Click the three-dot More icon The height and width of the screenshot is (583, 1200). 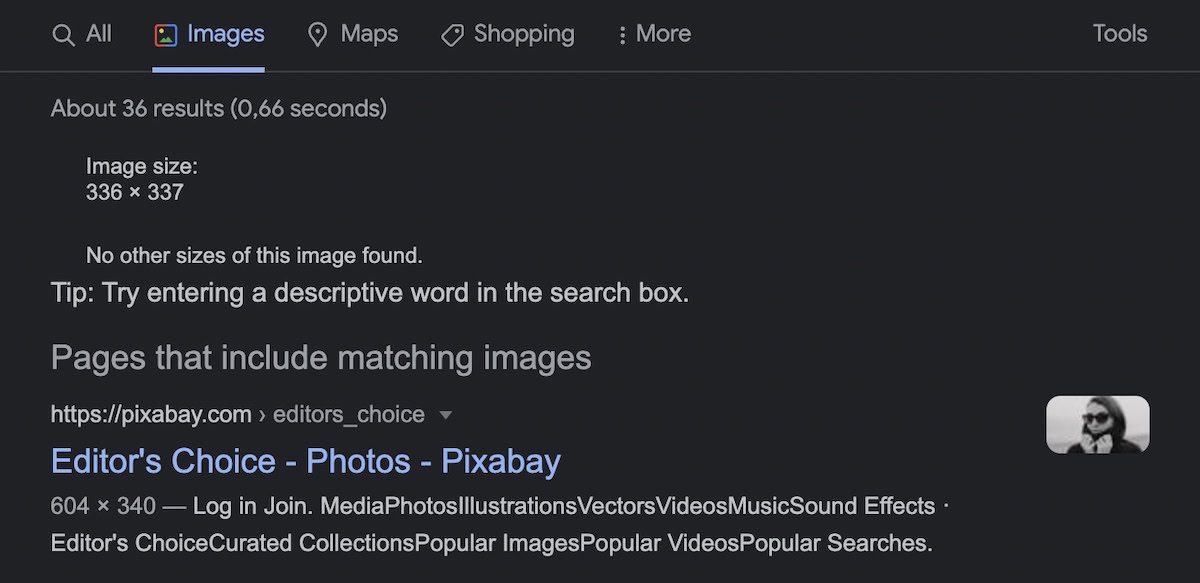pyautogui.click(x=622, y=35)
